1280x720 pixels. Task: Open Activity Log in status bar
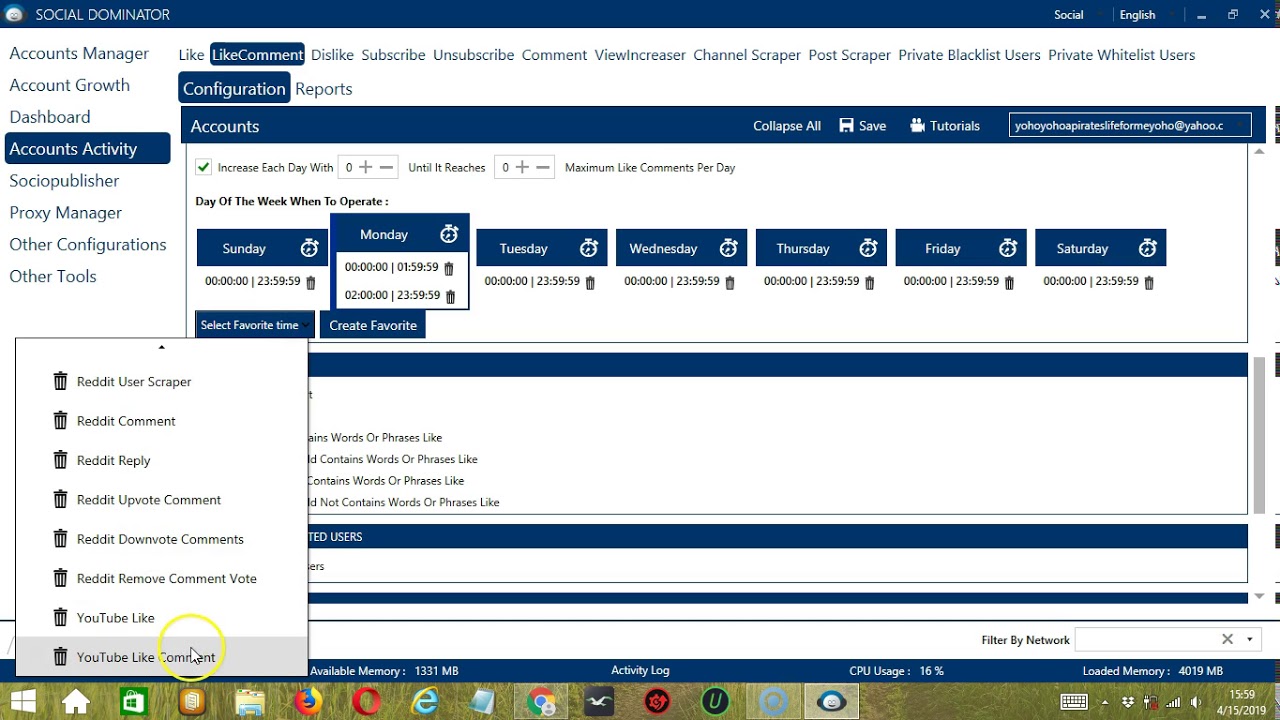coord(640,670)
